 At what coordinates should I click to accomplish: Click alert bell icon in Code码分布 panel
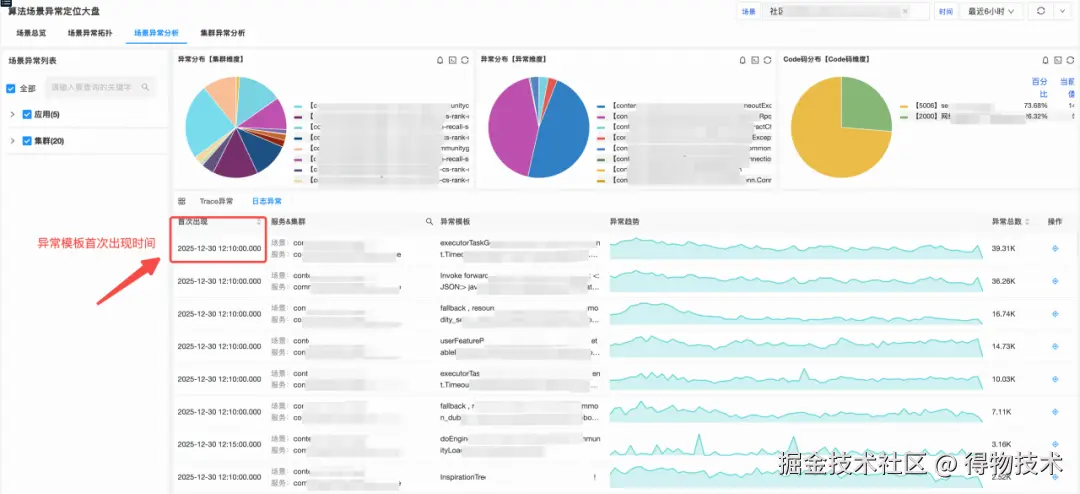click(x=1046, y=60)
